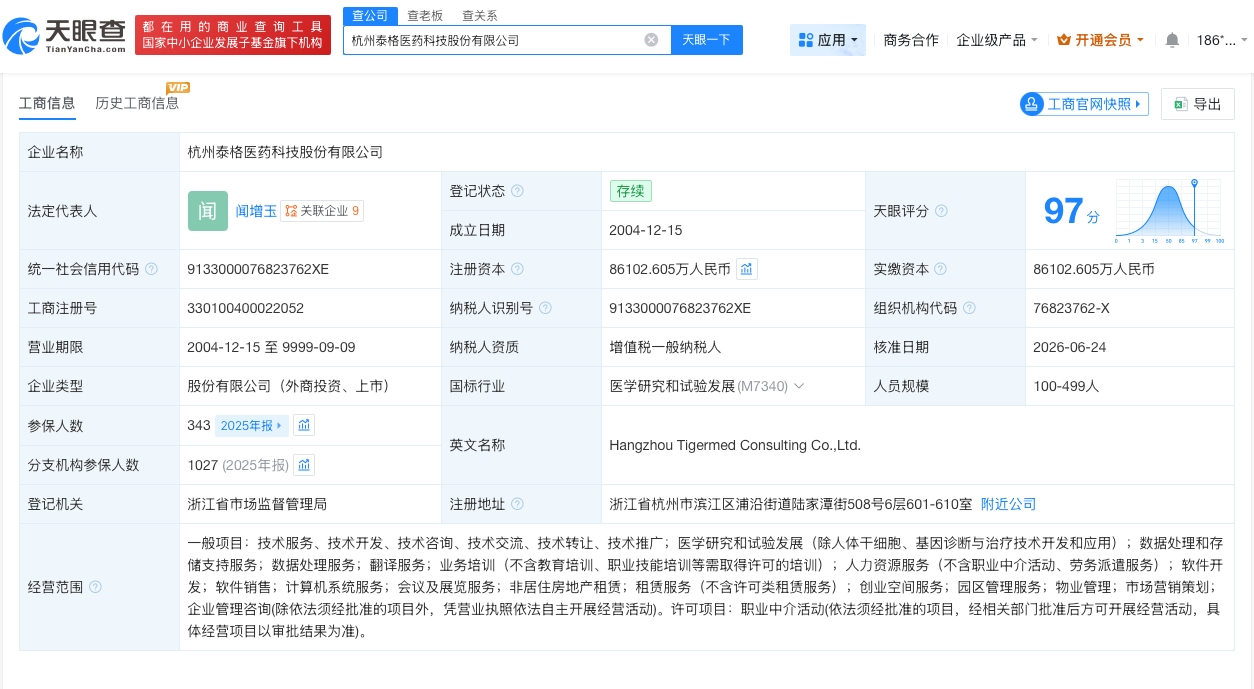Click the red 国家中小企业发展子基金 banner
Screen dimensions: 1254x689
233,35
